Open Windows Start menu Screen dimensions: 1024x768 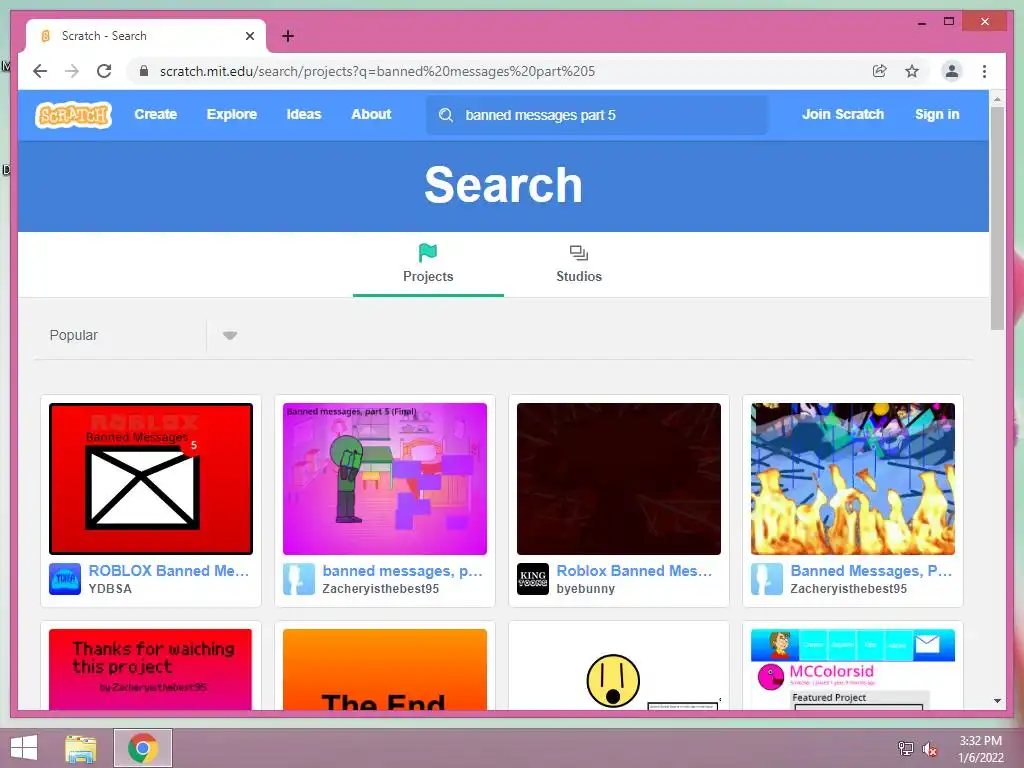click(24, 748)
